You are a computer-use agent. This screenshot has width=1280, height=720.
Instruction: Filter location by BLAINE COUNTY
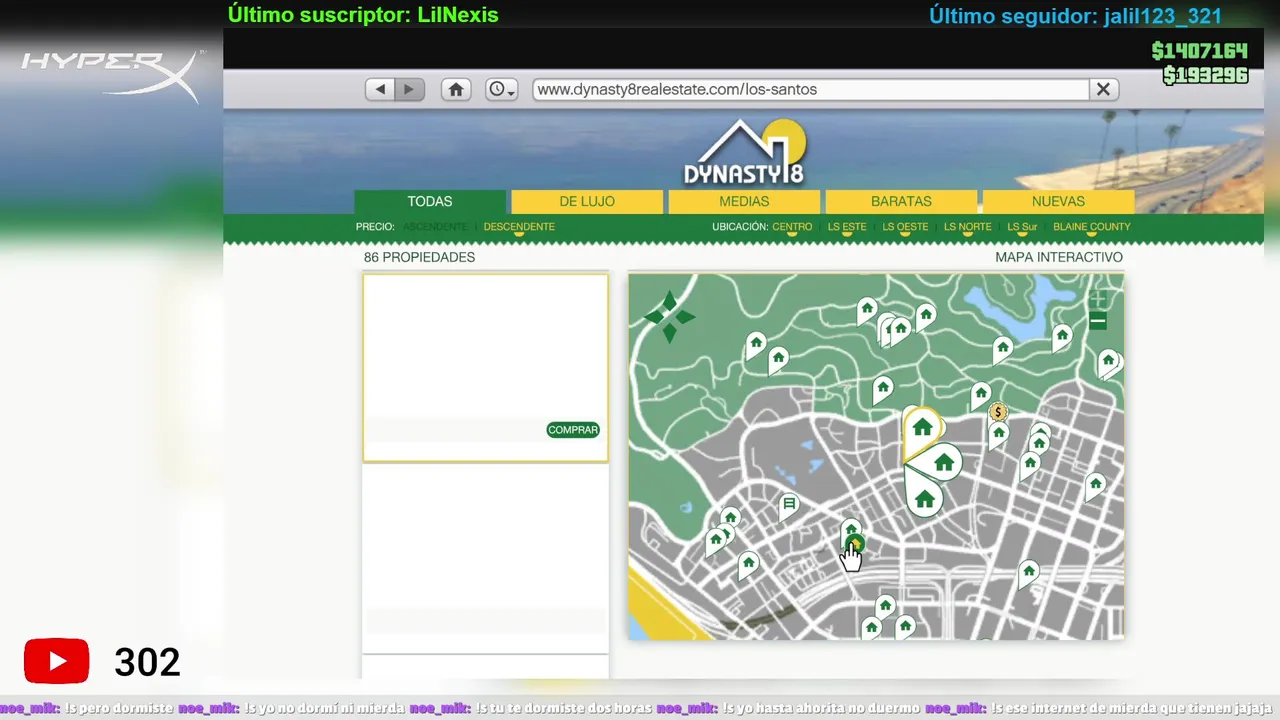click(x=1092, y=227)
